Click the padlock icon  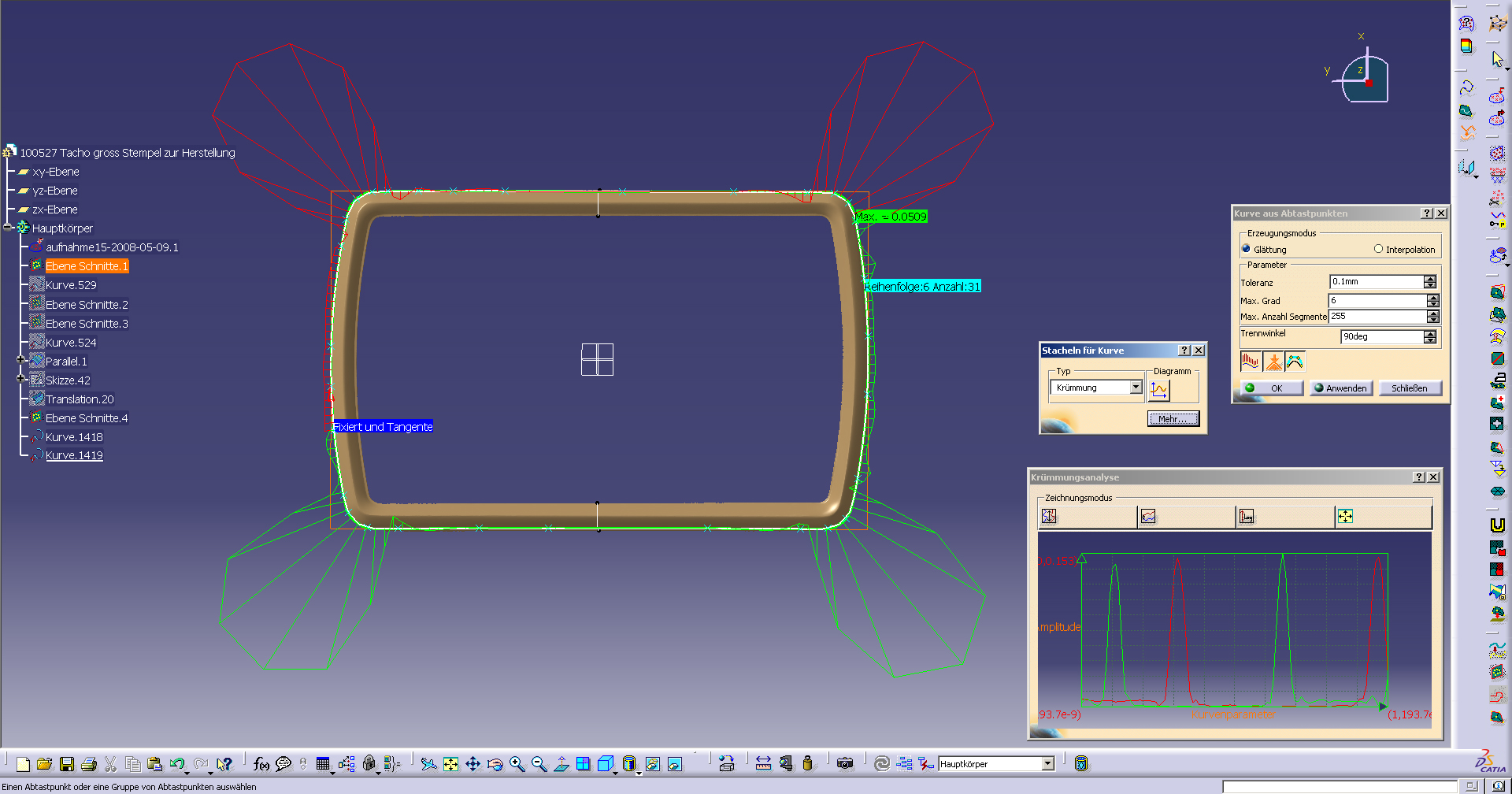pyautogui.click(x=369, y=764)
